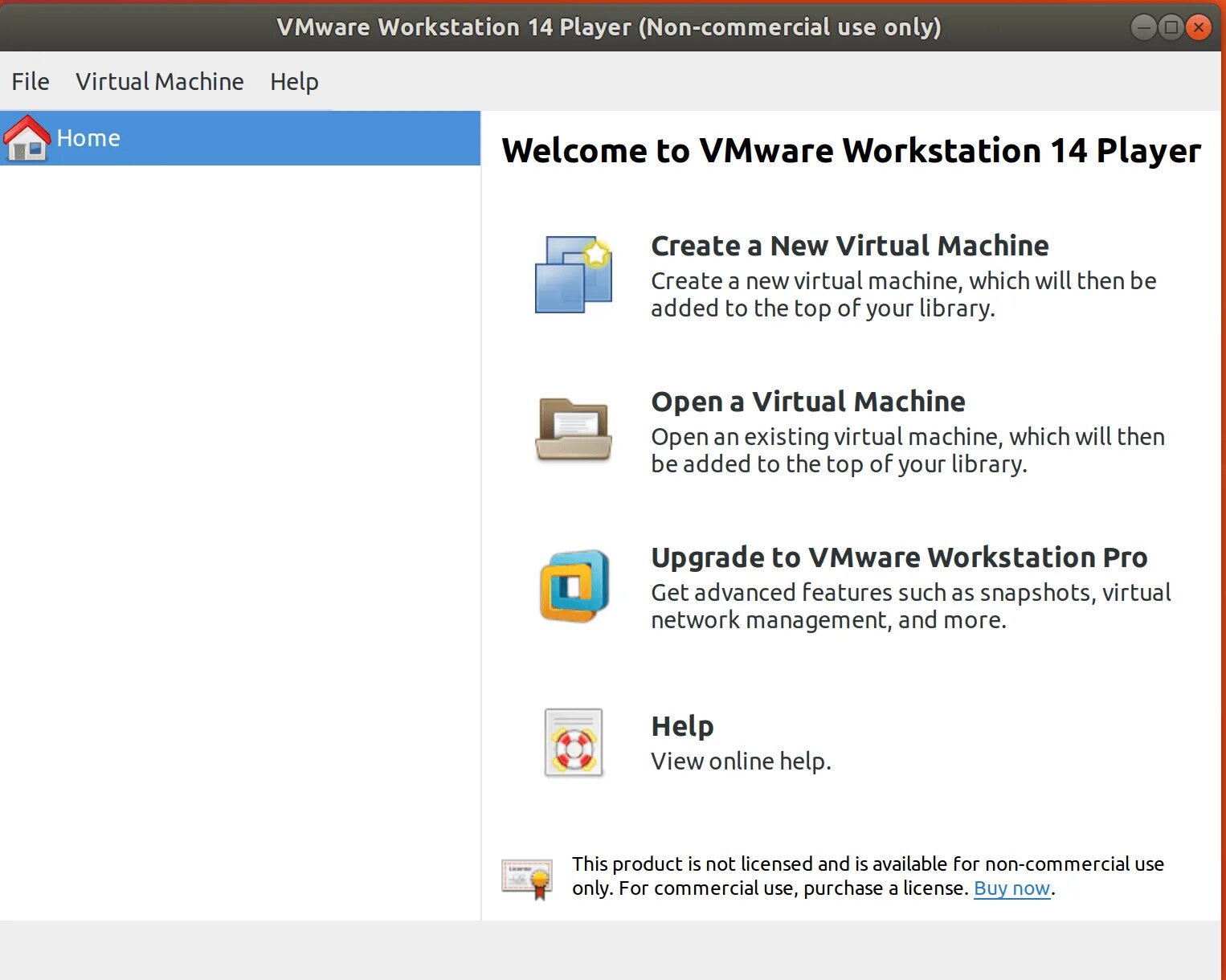This screenshot has width=1226, height=980.
Task: Open the File menu
Action: click(31, 82)
